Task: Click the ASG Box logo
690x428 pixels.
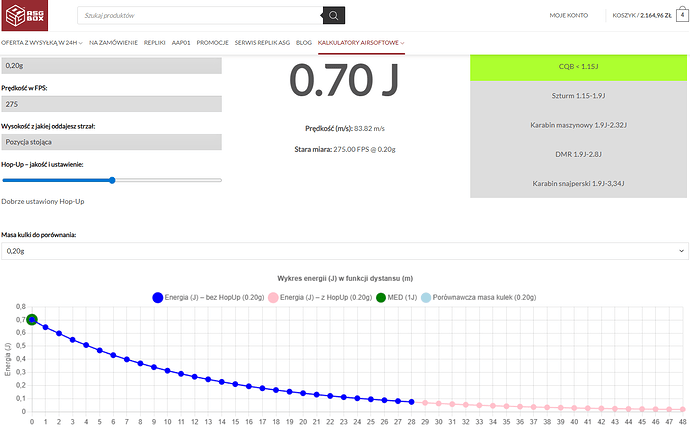Action: (31, 15)
